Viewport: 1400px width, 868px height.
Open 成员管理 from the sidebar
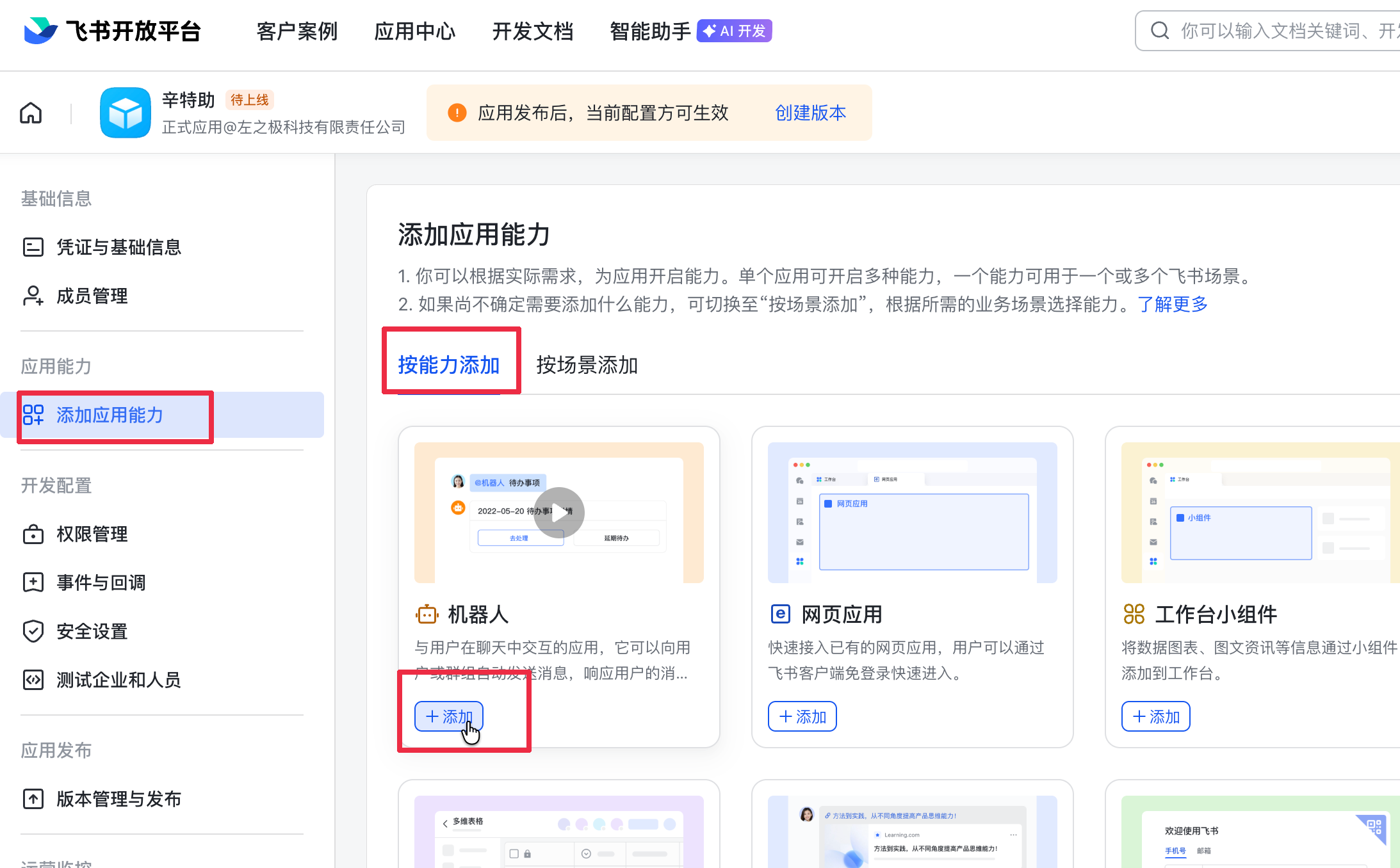(x=92, y=296)
